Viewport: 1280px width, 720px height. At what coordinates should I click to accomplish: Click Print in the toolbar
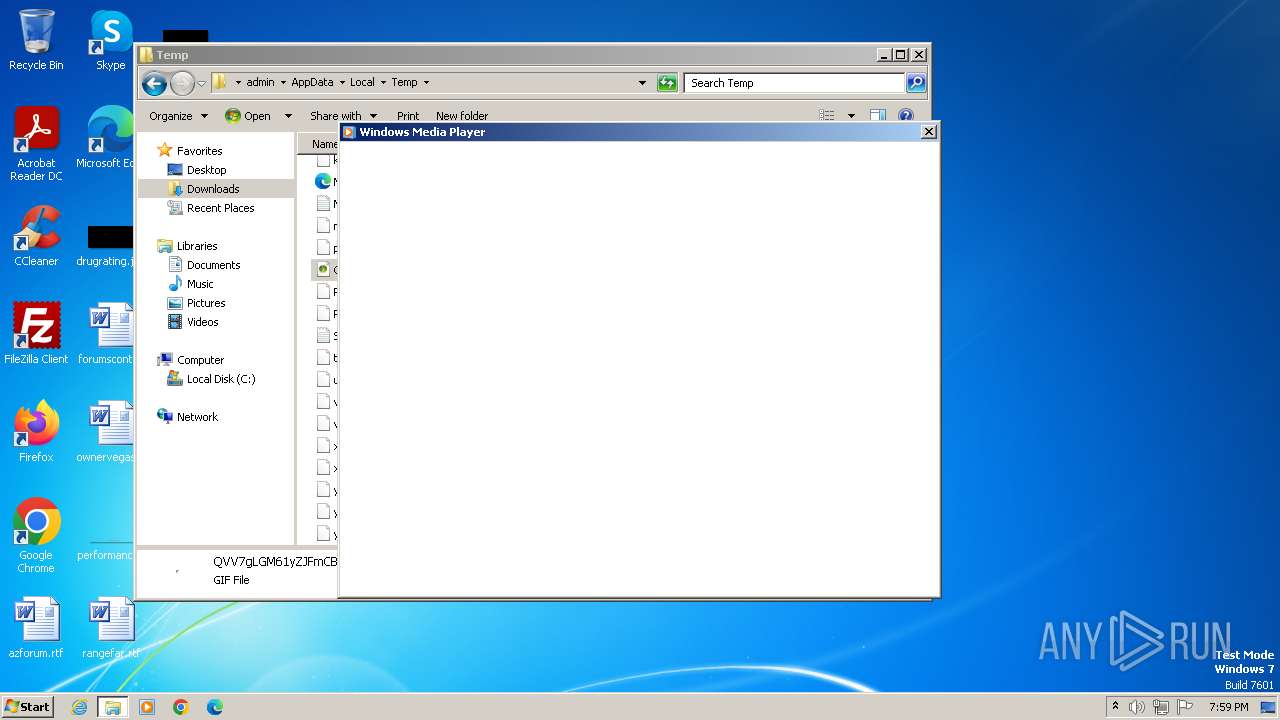pyautogui.click(x=407, y=116)
